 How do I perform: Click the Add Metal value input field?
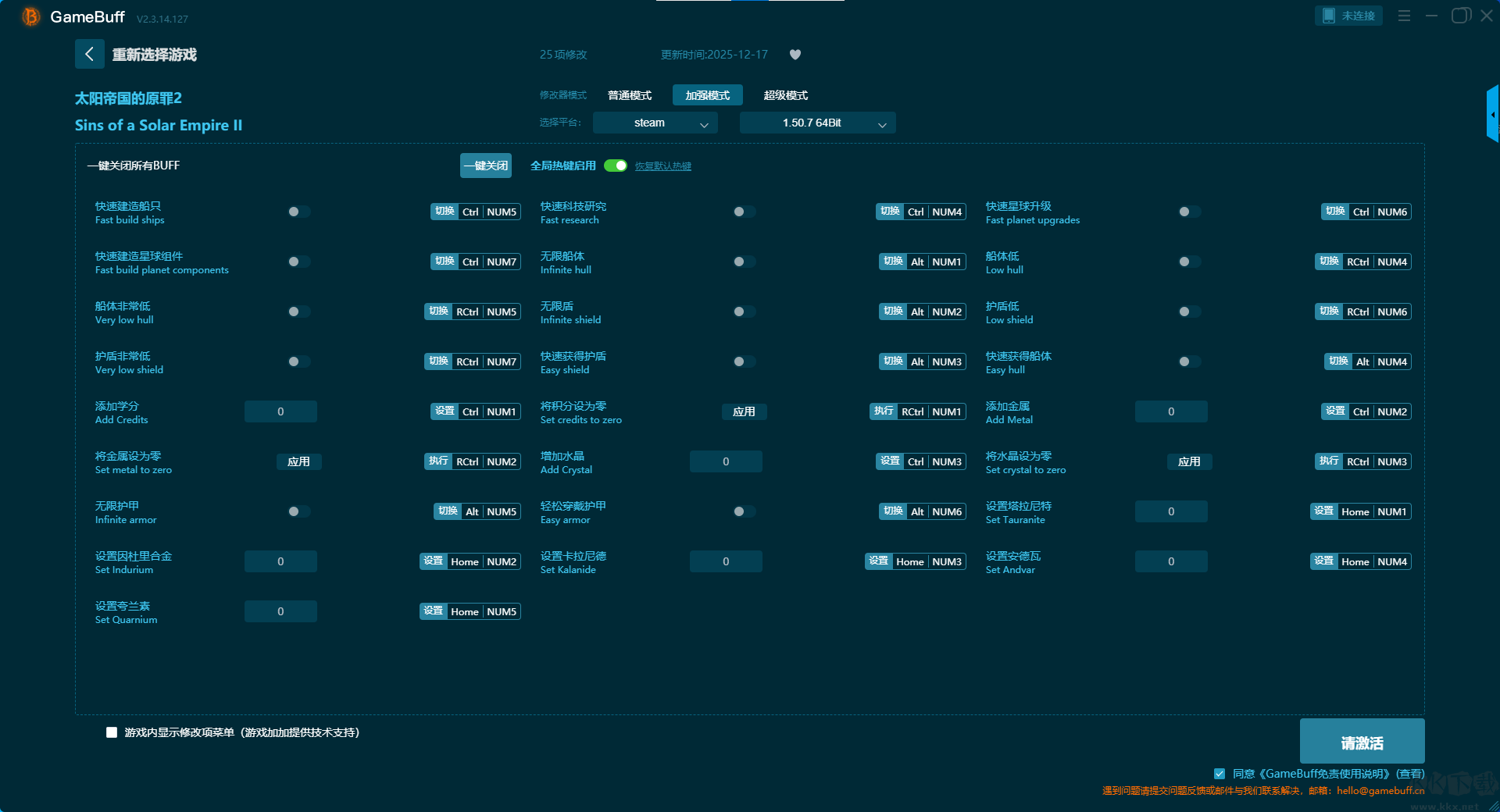(x=1170, y=411)
